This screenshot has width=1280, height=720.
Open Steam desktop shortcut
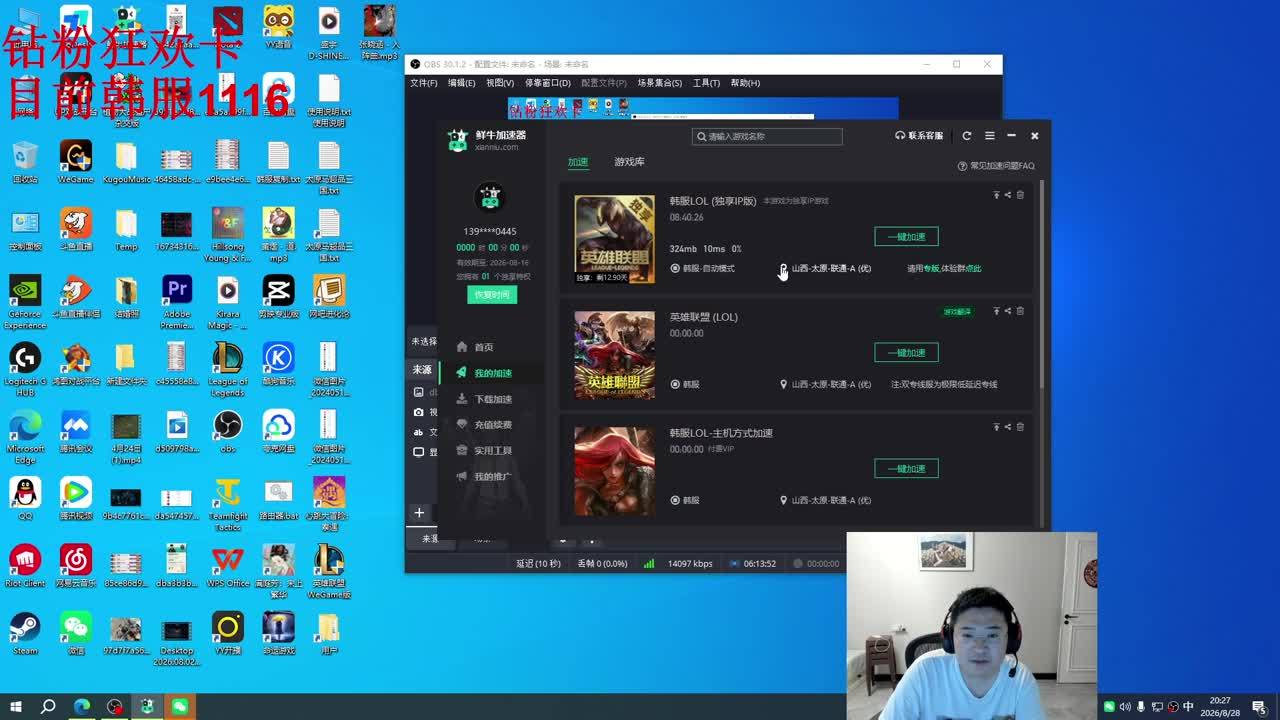pyautogui.click(x=25, y=633)
